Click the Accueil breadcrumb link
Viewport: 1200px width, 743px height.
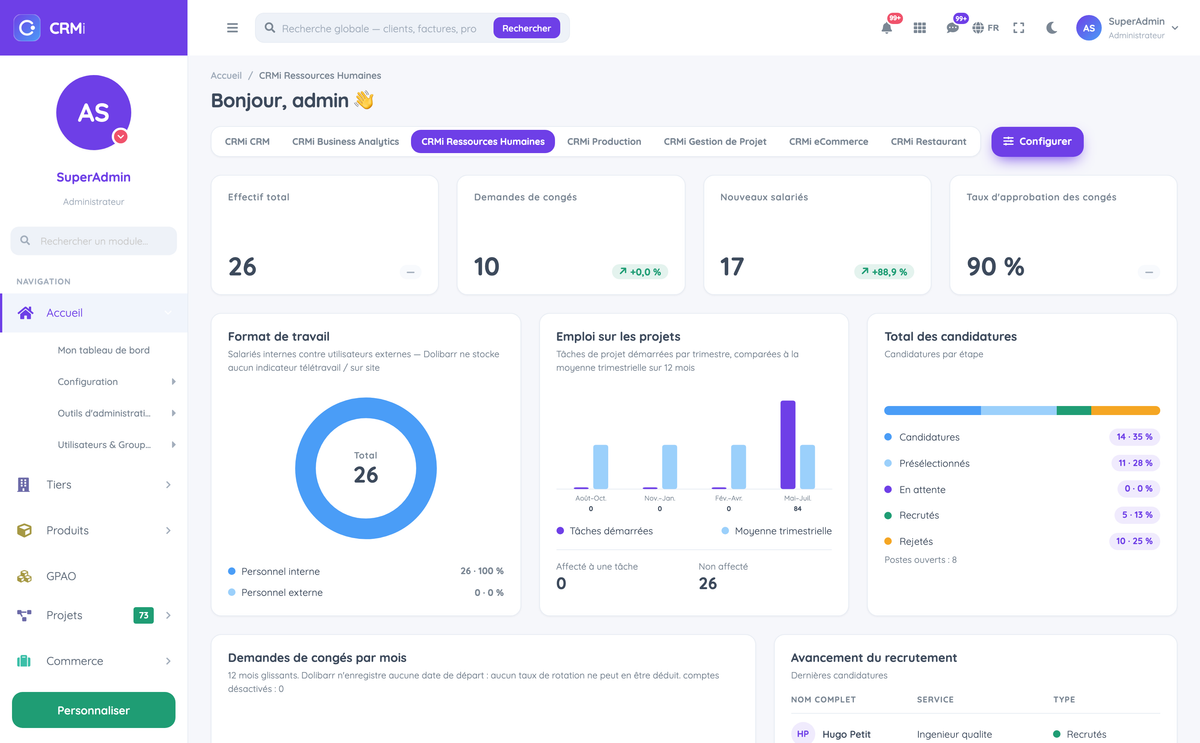tap(226, 75)
